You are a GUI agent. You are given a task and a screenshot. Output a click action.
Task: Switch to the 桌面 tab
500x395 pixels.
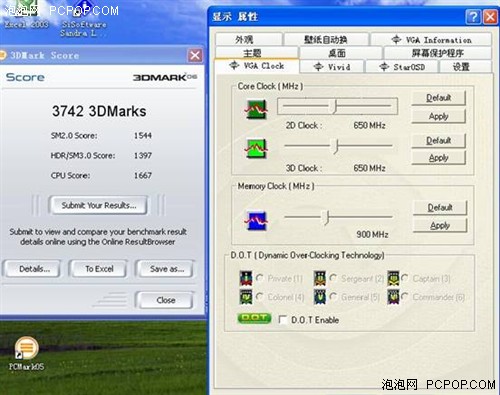click(341, 53)
